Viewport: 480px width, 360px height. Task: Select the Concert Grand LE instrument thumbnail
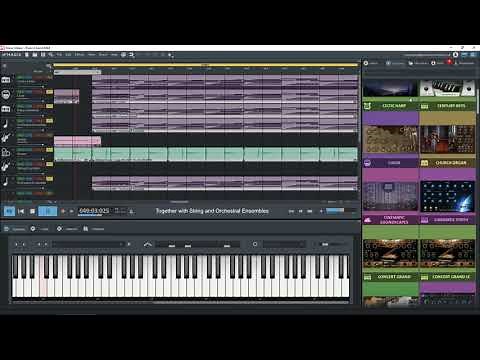(x=447, y=253)
